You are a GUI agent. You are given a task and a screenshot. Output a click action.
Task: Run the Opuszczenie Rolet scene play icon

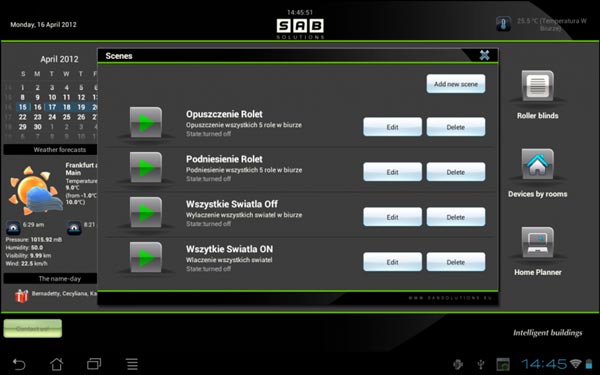click(x=146, y=122)
